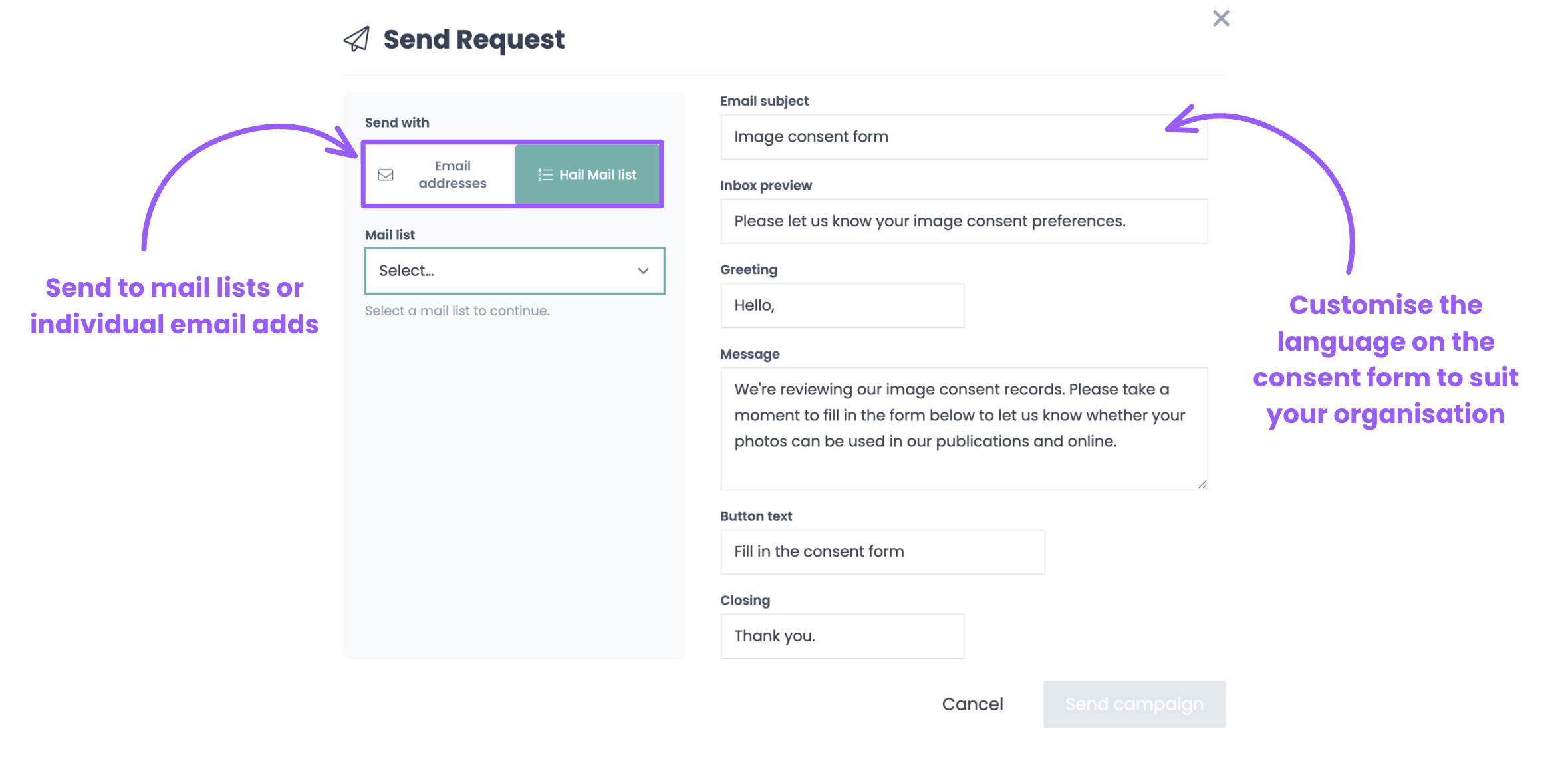Click the Send Request title text
This screenshot has width=1568, height=765.
pos(474,40)
